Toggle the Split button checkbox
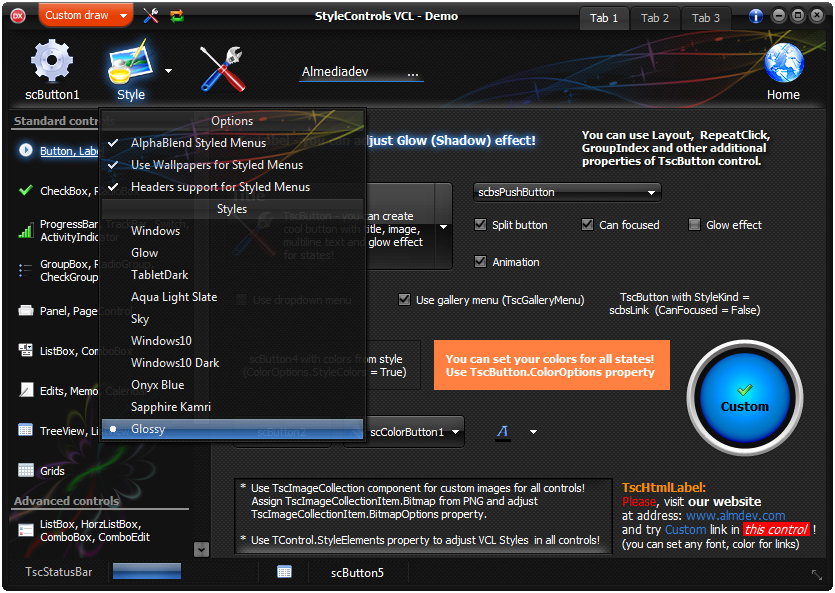 point(480,225)
